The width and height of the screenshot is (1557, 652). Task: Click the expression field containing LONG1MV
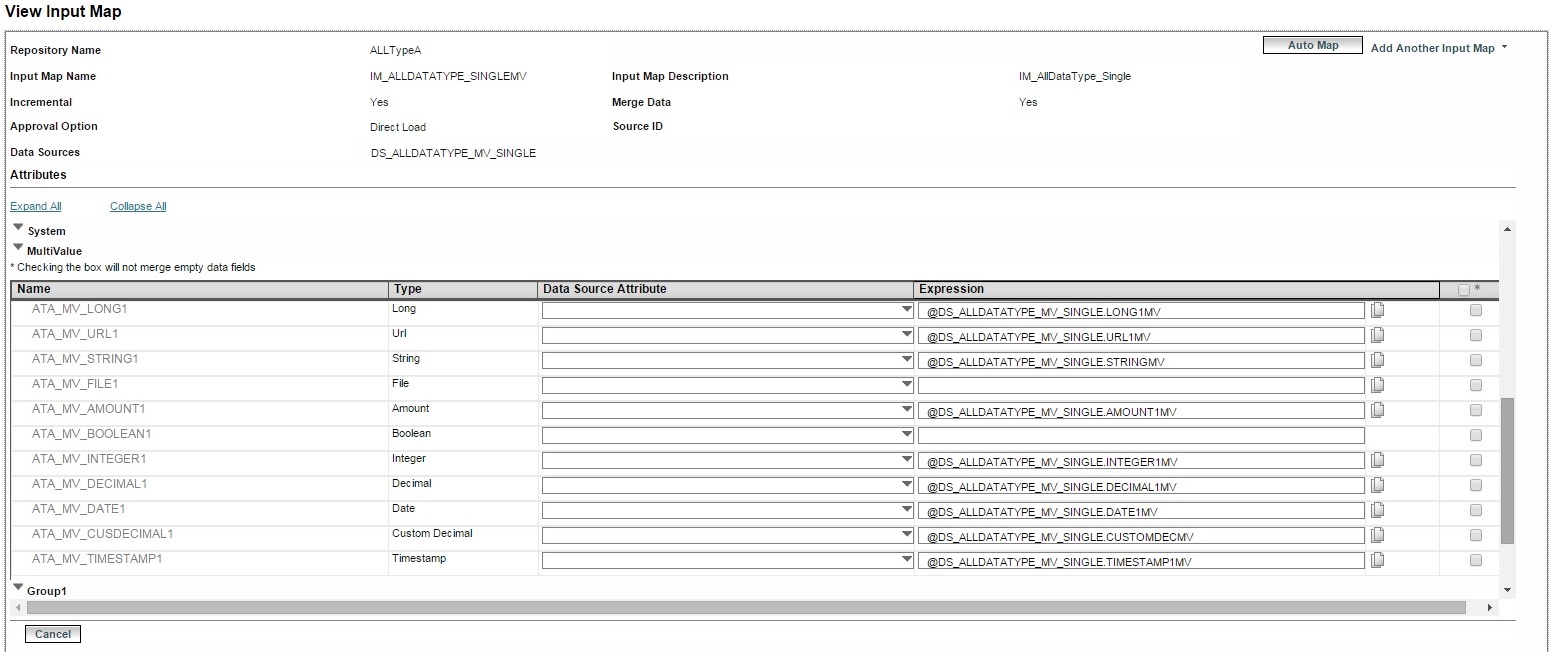(x=1141, y=311)
